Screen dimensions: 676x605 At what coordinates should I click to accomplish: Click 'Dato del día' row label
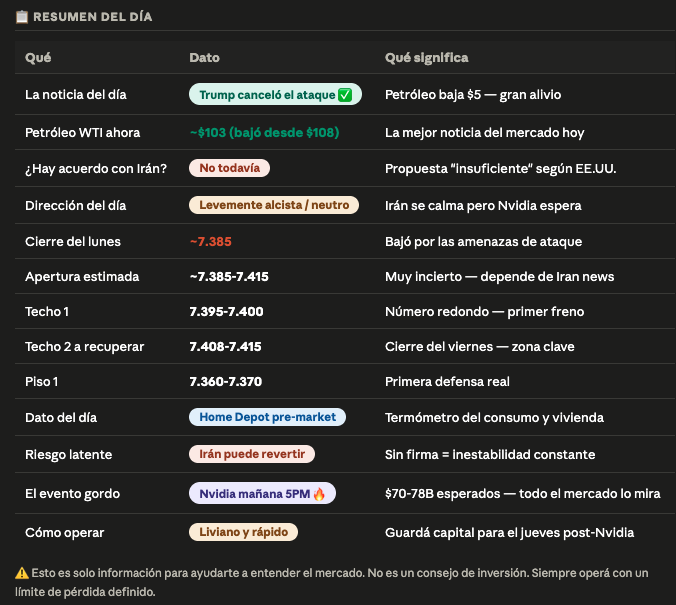click(x=61, y=417)
